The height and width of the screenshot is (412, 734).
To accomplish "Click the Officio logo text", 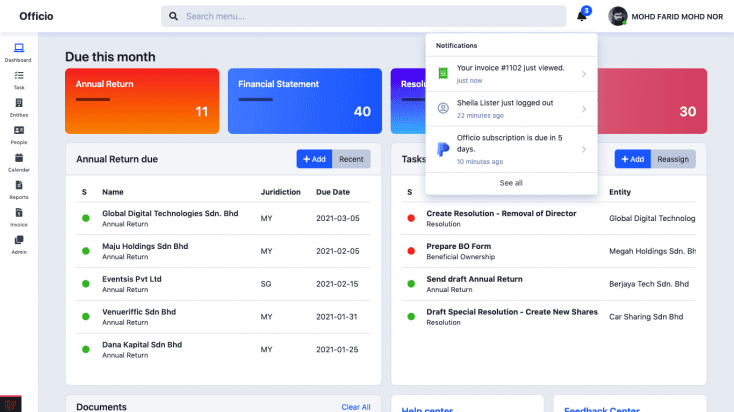I will click(x=36, y=16).
